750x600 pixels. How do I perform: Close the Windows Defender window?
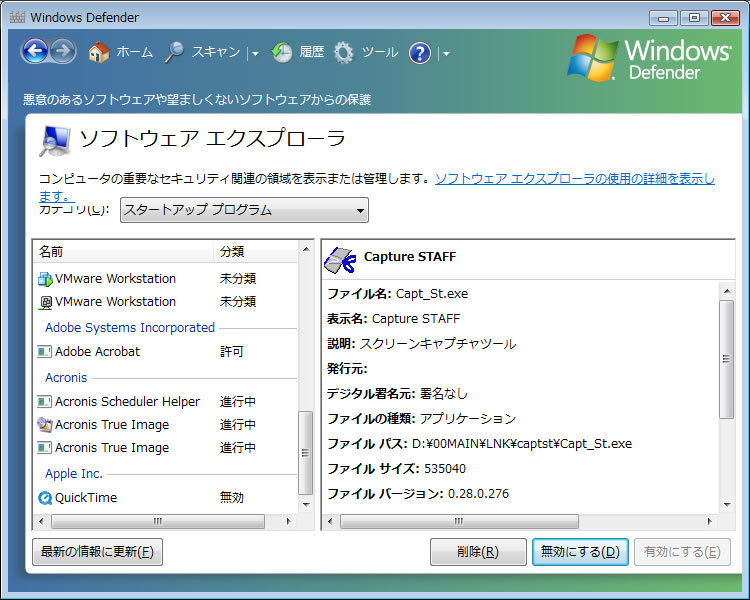tap(725, 18)
